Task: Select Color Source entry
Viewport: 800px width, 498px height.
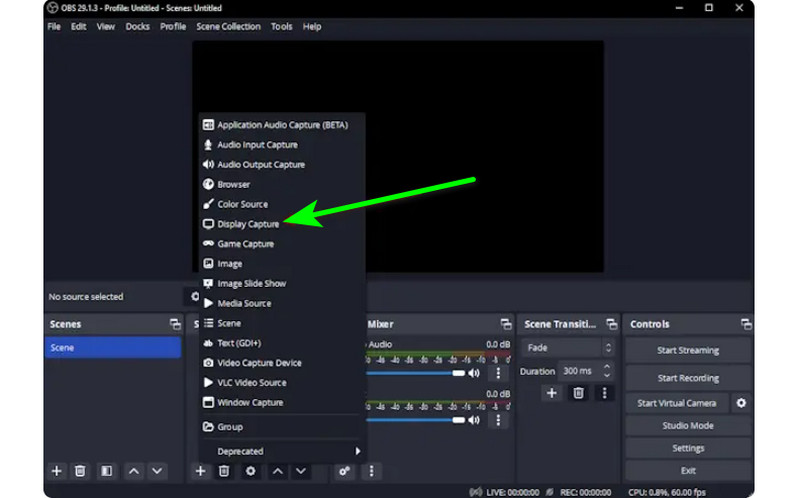Action: 282,204
